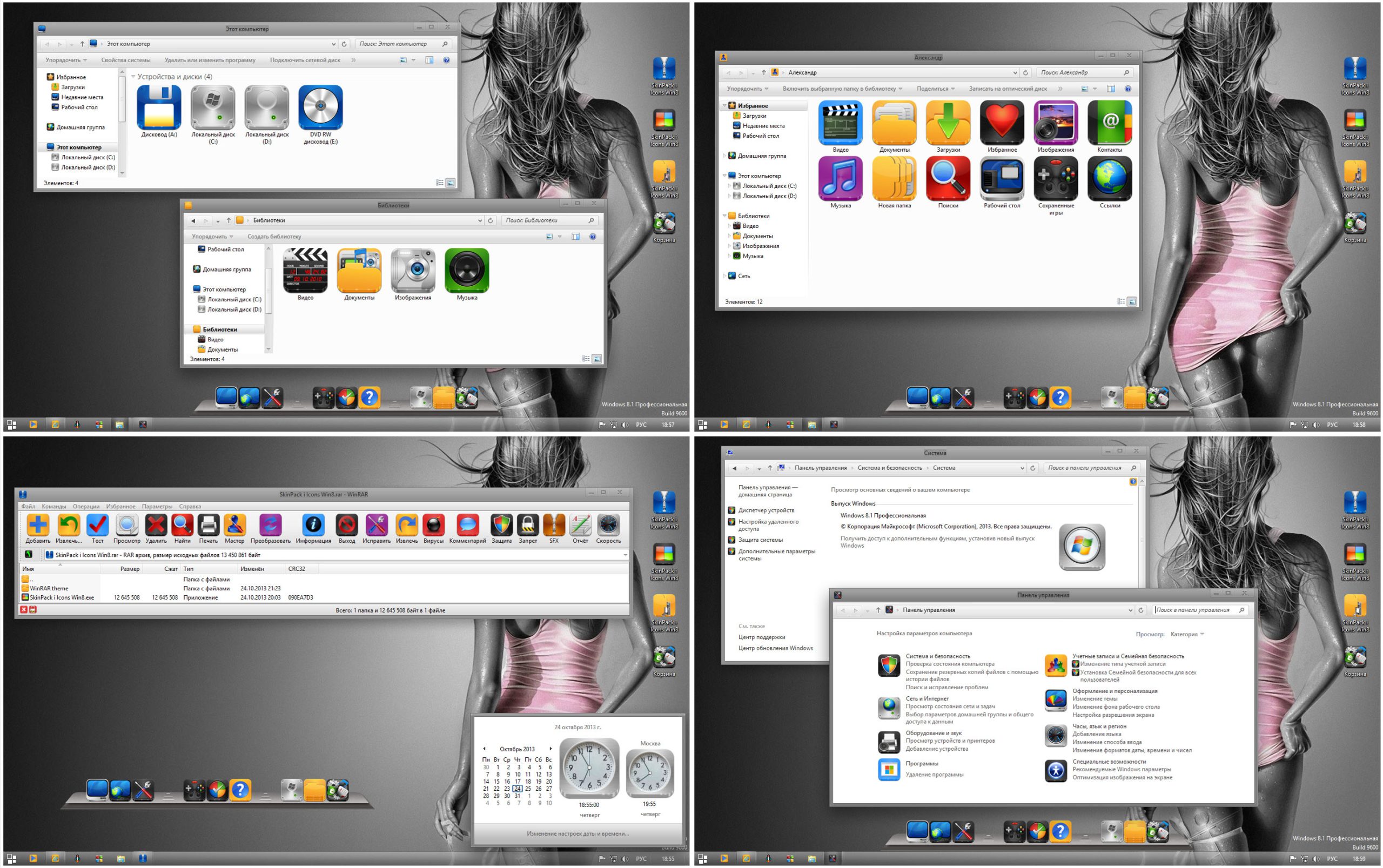The height and width of the screenshot is (868, 1383).
Task: Open the Параметры menu in WinRAR
Action: click(157, 506)
